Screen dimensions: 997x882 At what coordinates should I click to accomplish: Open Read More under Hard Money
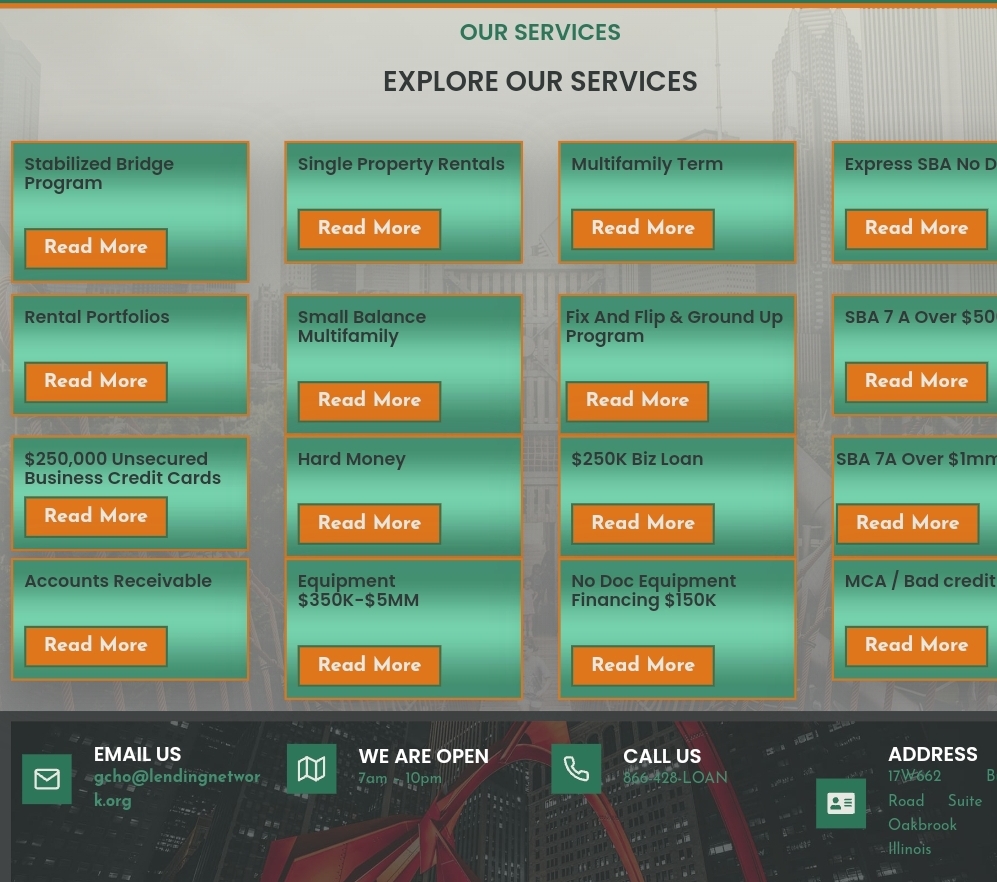point(369,524)
